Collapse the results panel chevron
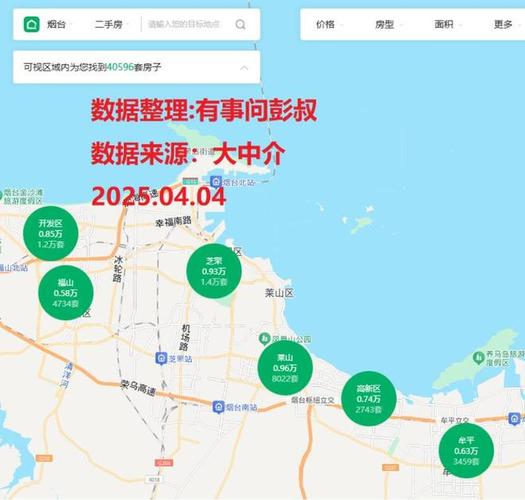Image resolution: width=525 pixels, height=500 pixels. coord(244,68)
